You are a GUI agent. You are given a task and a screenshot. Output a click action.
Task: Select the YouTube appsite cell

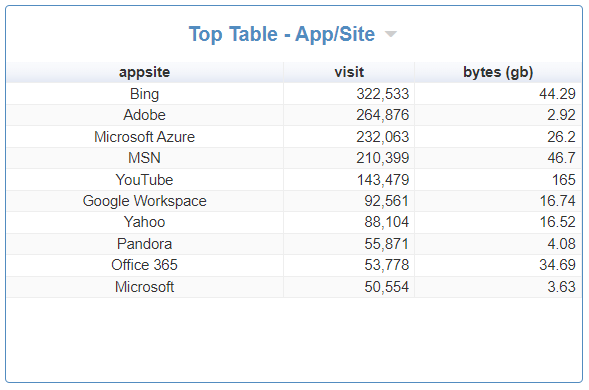click(145, 180)
